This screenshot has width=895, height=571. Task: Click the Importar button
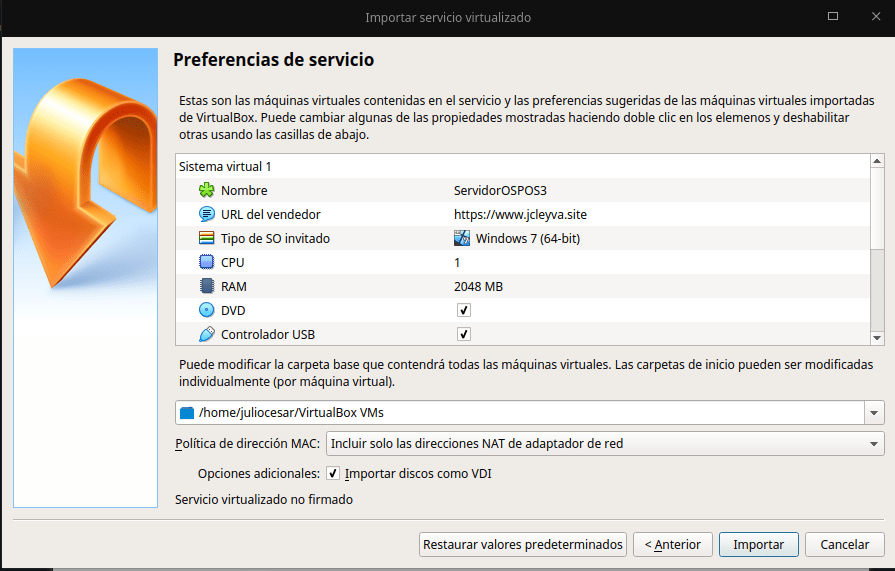(x=758, y=544)
